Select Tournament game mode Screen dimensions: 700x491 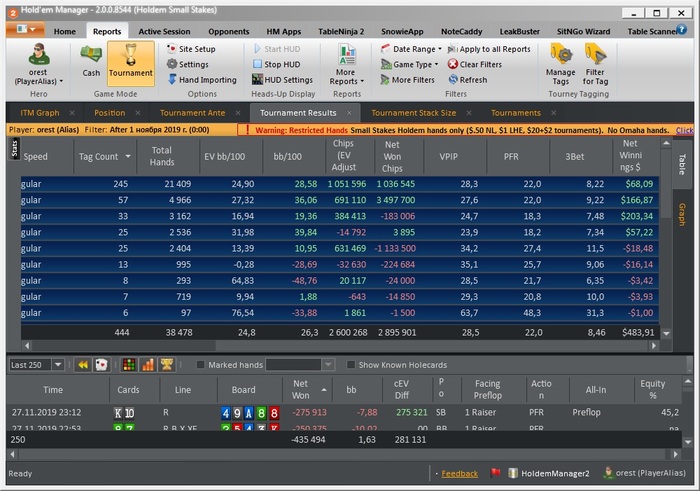131,63
